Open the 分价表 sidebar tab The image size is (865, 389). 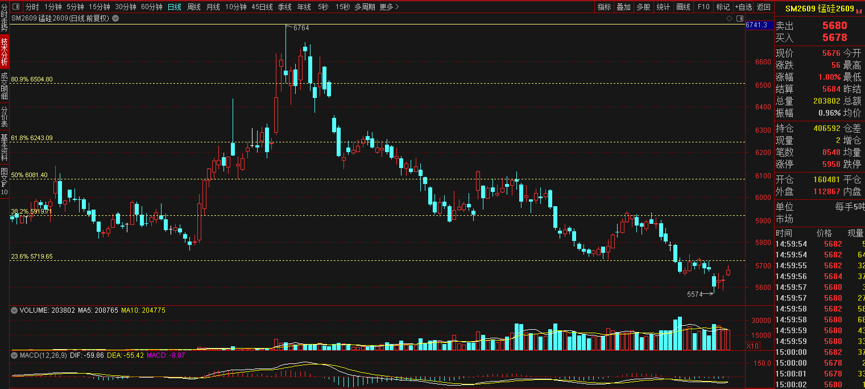pyautogui.click(x=4, y=117)
